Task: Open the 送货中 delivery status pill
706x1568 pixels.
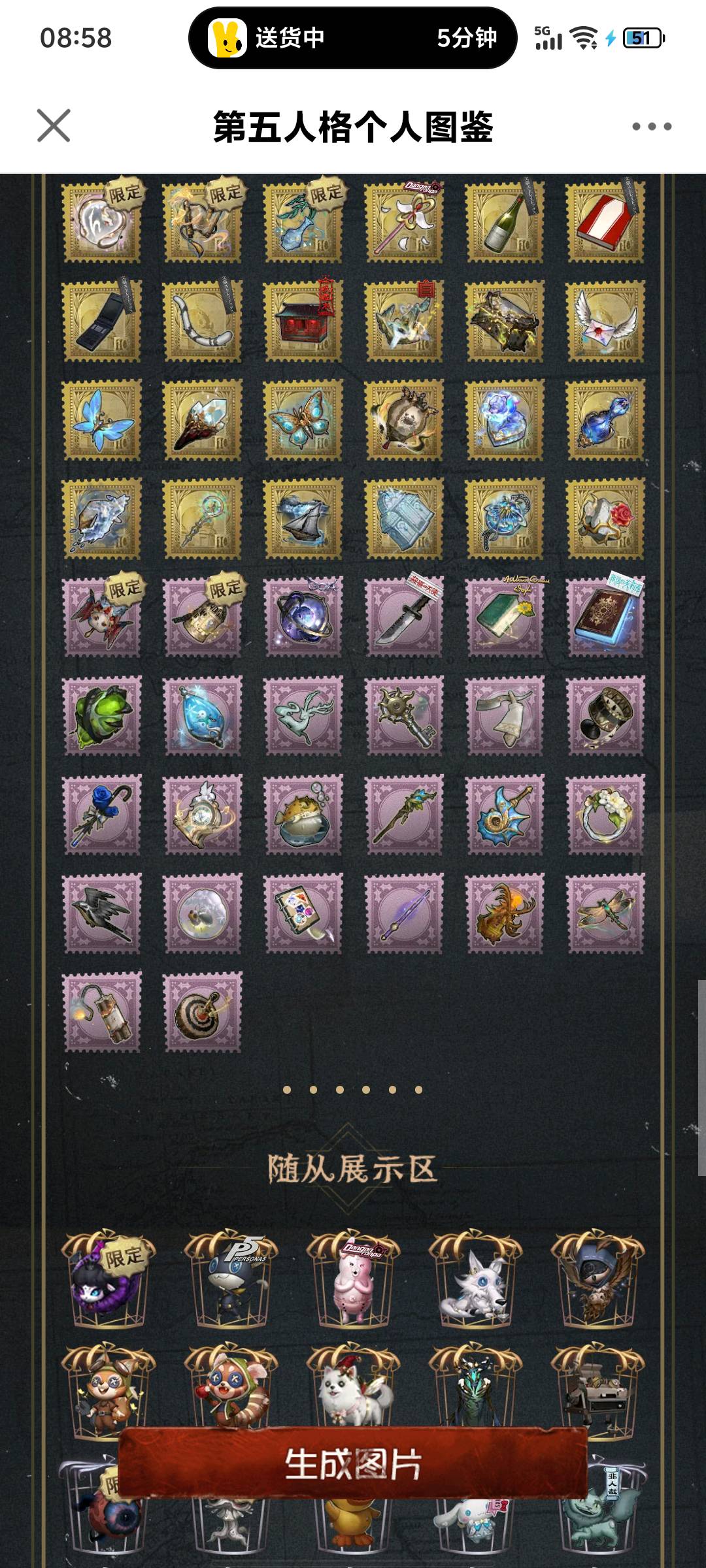Action: coord(353,38)
